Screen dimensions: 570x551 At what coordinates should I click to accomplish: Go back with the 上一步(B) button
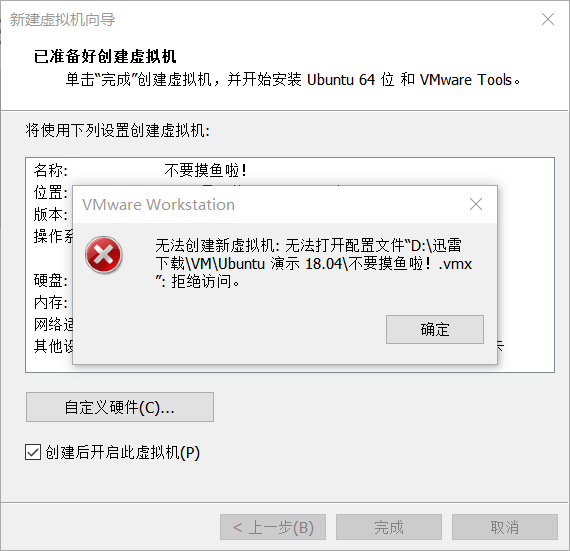pyautogui.click(x=273, y=527)
